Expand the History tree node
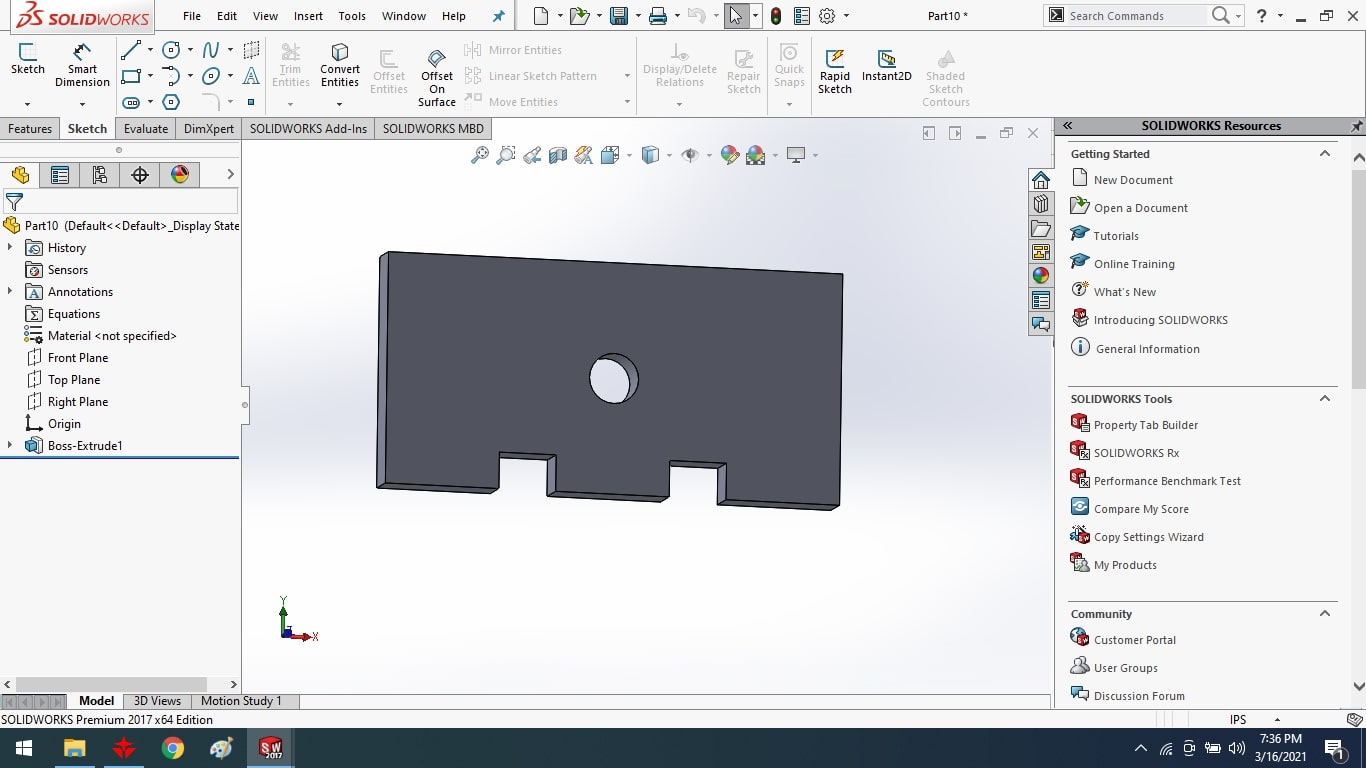This screenshot has width=1366, height=768. (10, 247)
